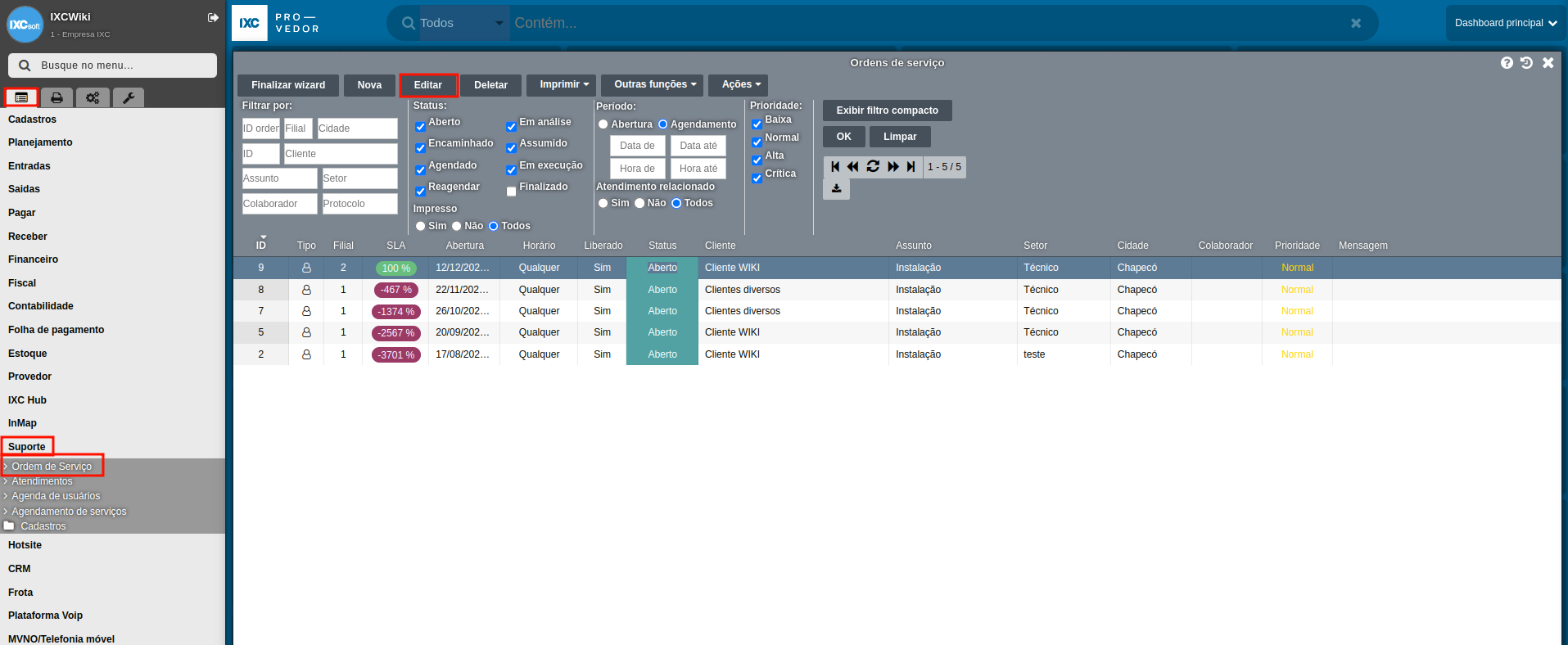Open the Imprimir dropdown
This screenshot has height=645, width=1568.
coord(562,85)
